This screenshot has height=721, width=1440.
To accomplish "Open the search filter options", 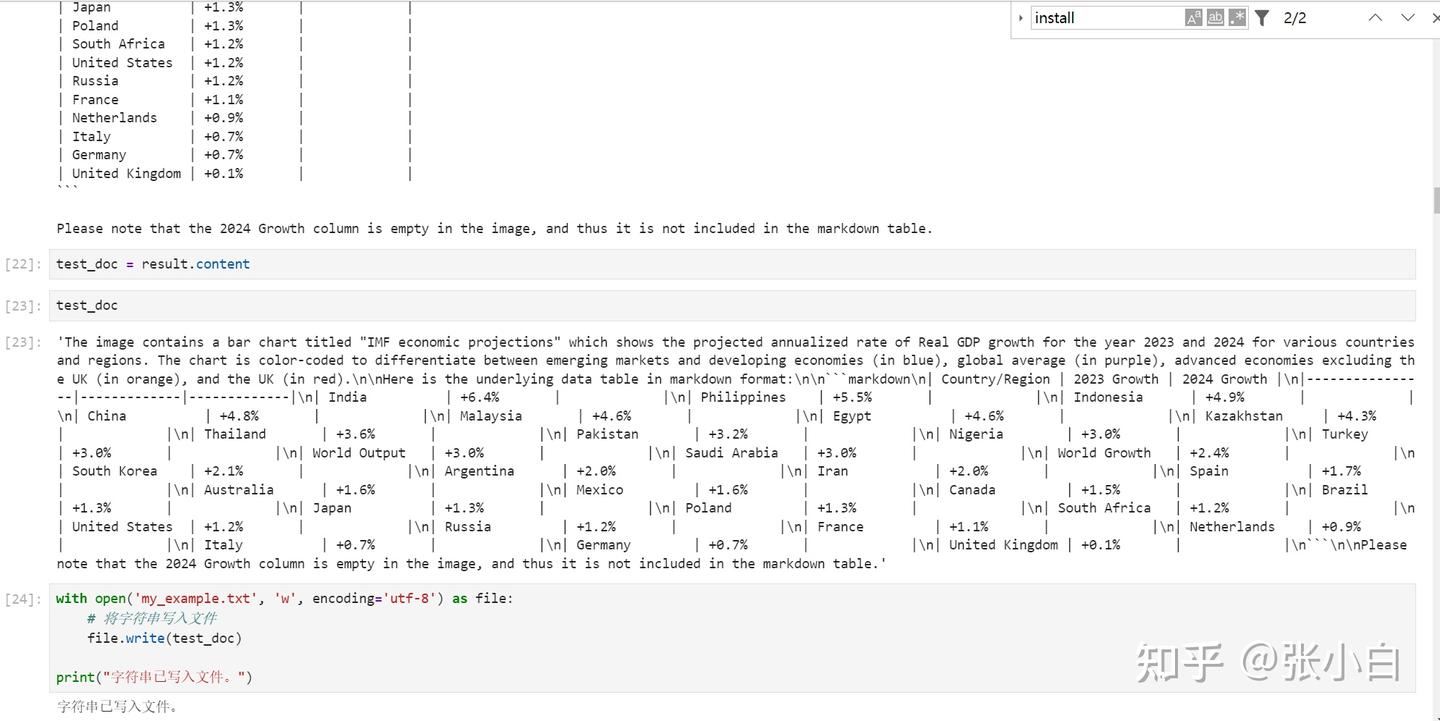I will pyautogui.click(x=1262, y=17).
